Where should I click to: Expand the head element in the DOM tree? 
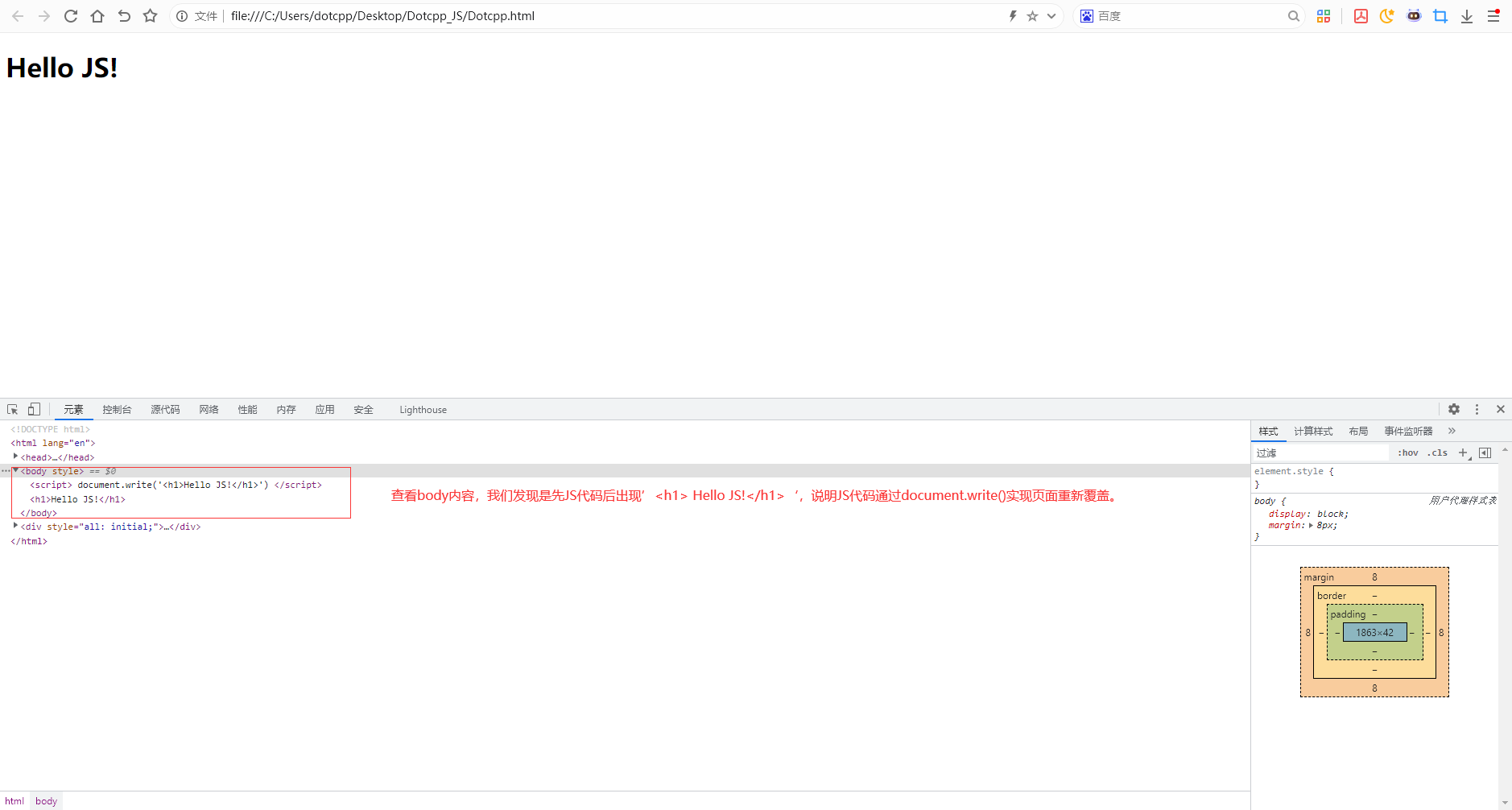point(15,457)
